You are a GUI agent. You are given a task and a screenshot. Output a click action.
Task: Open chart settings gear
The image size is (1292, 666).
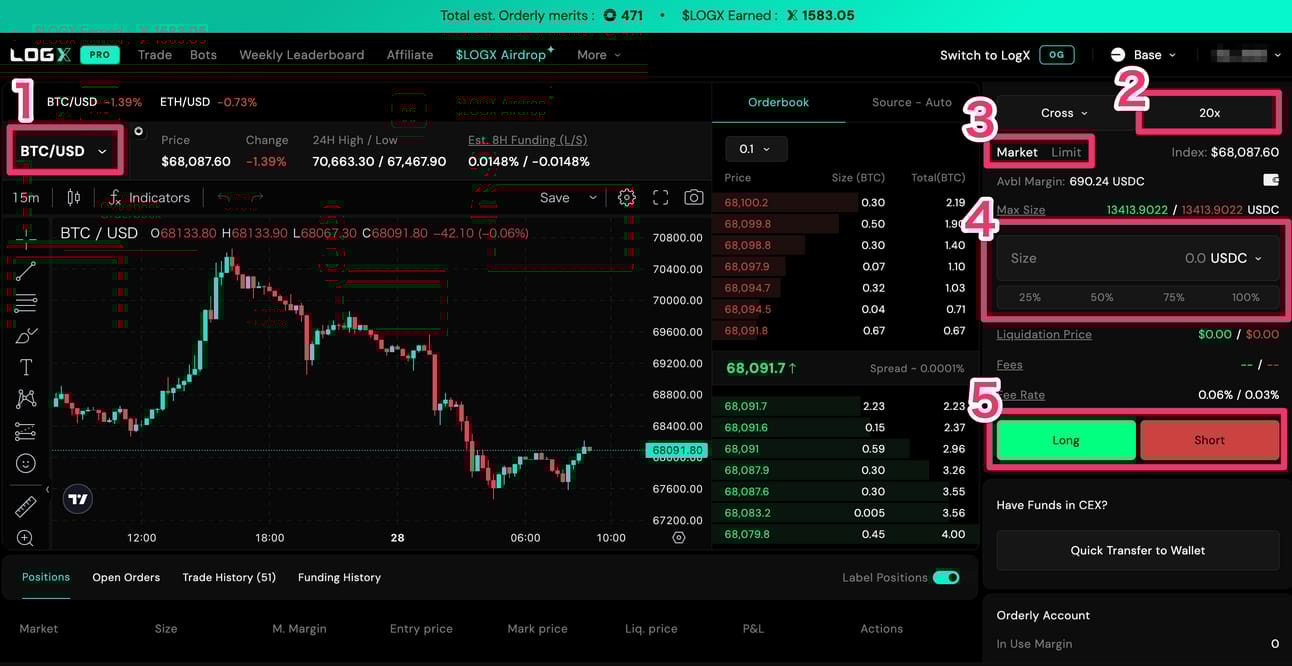[627, 198]
